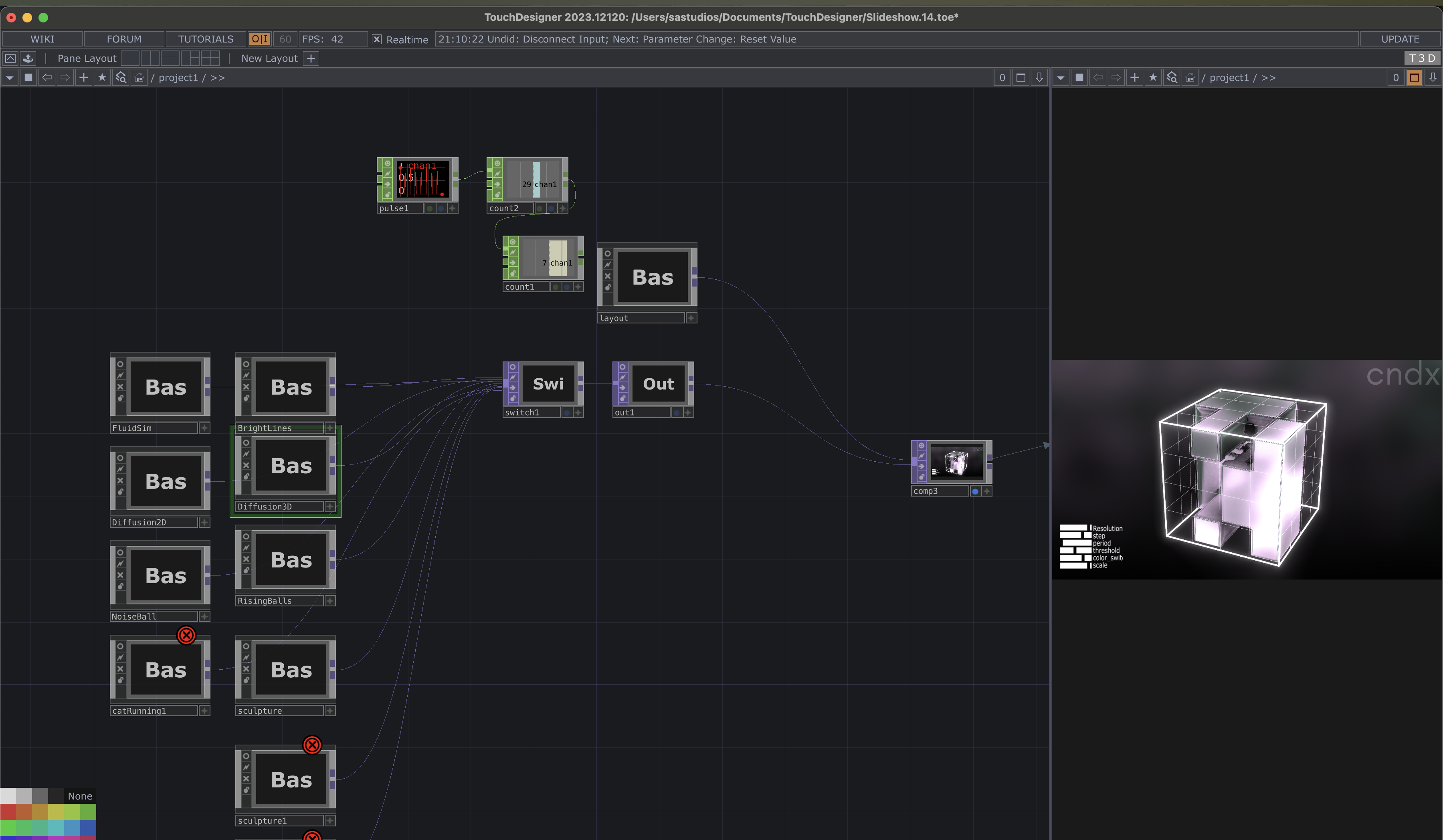Click the FluidSim node name
This screenshot has width=1443, height=840.
tap(154, 428)
